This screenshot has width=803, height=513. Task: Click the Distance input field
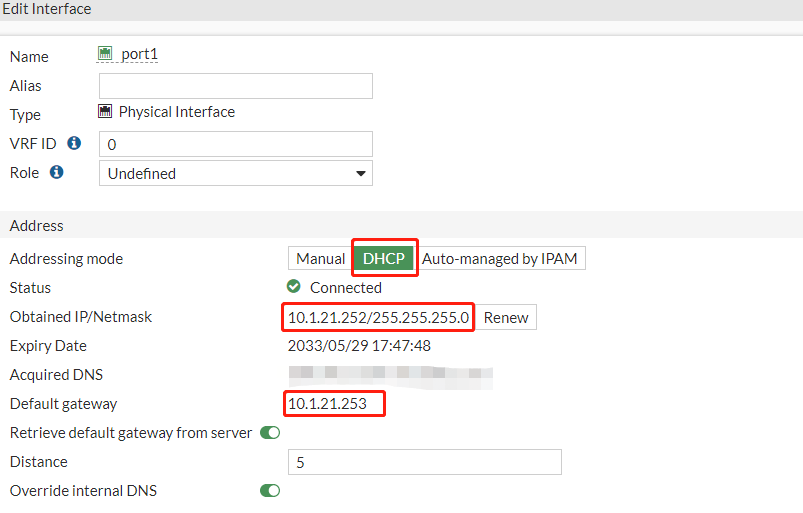point(424,462)
